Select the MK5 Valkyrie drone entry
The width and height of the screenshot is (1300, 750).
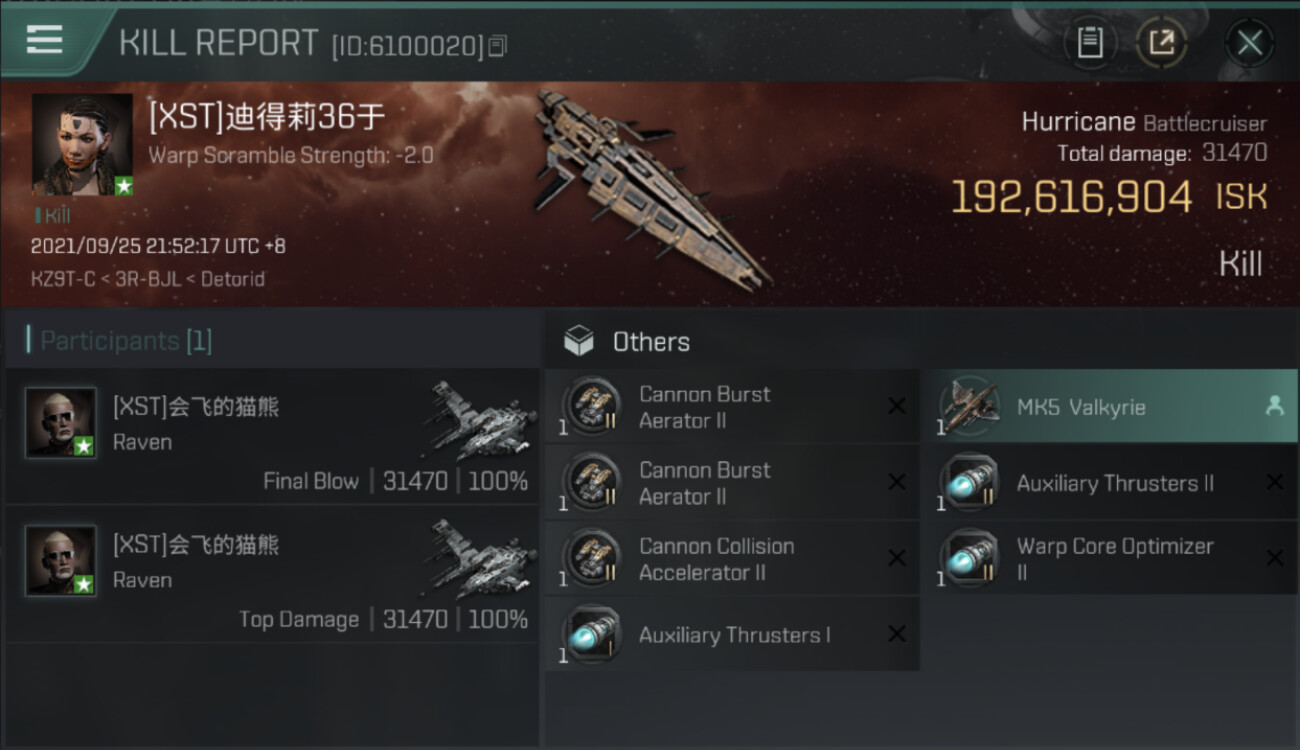(1109, 407)
